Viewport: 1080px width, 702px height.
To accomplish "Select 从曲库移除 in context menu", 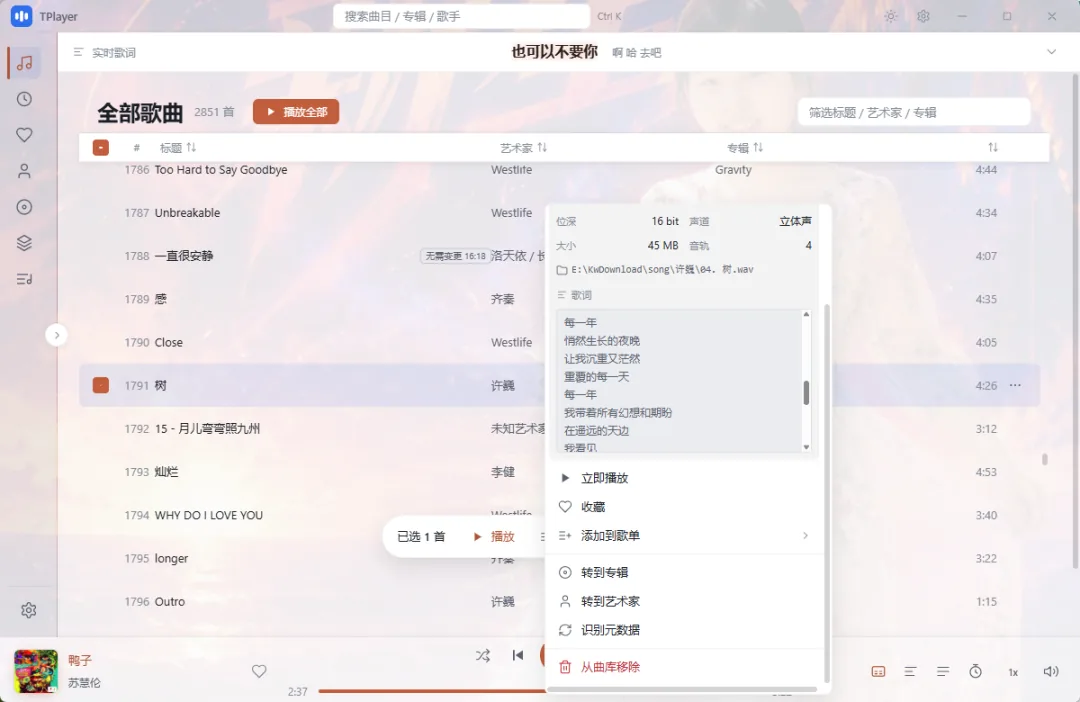I will click(685, 667).
